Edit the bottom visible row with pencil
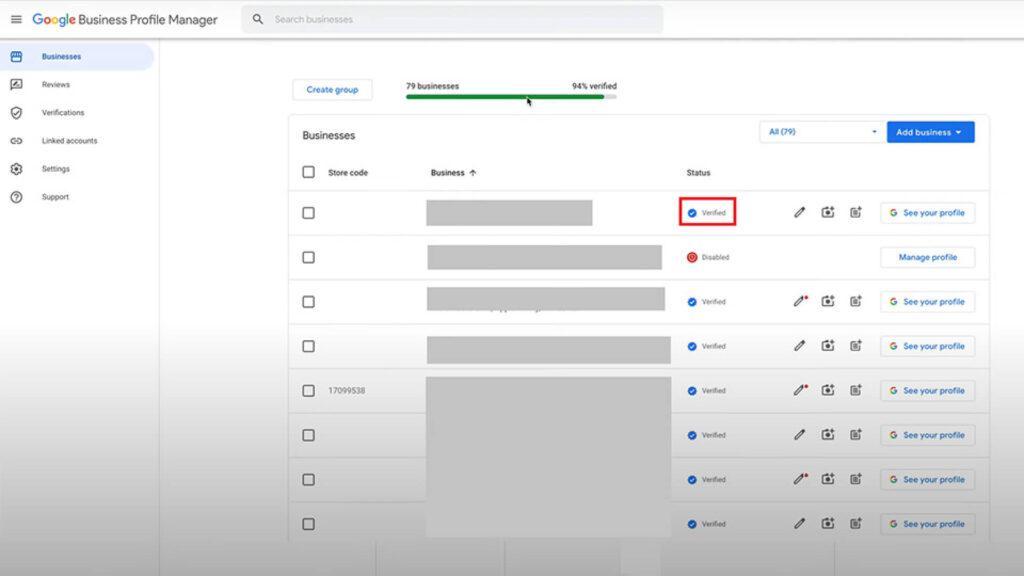This screenshot has width=1024, height=576. pos(799,523)
